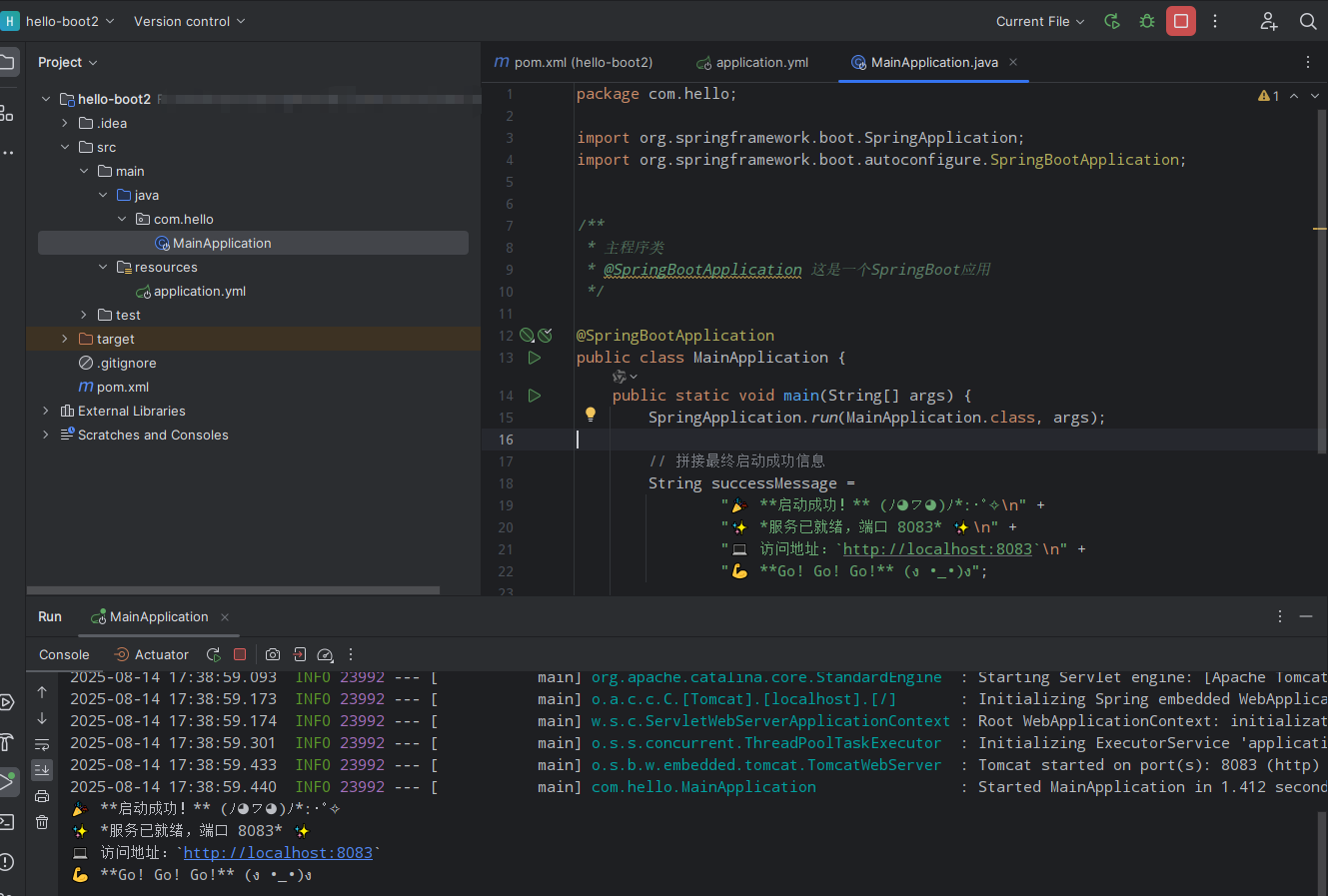1328x896 pixels.
Task: Open editor tabs more-options kebab
Action: (1307, 62)
